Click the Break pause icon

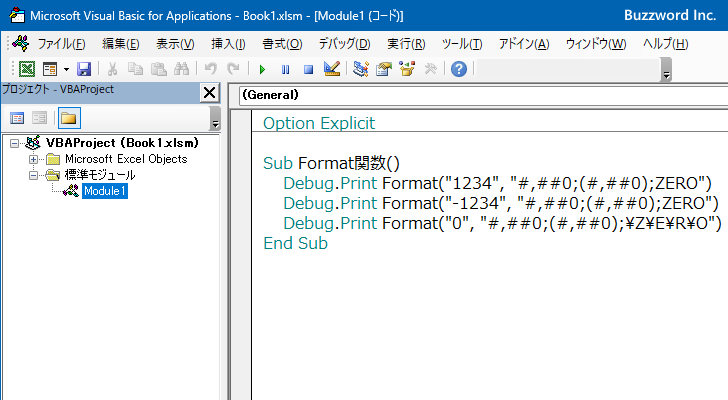tap(285, 70)
